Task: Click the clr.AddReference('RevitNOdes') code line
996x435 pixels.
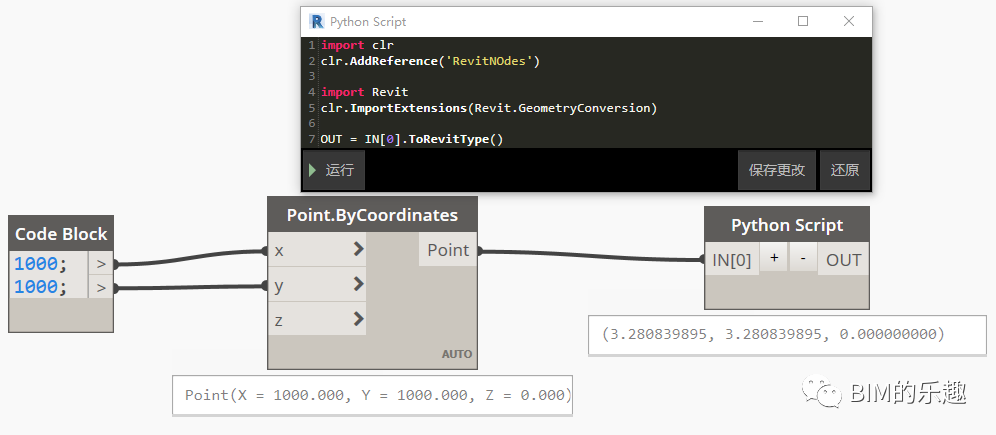Action: click(x=430, y=61)
